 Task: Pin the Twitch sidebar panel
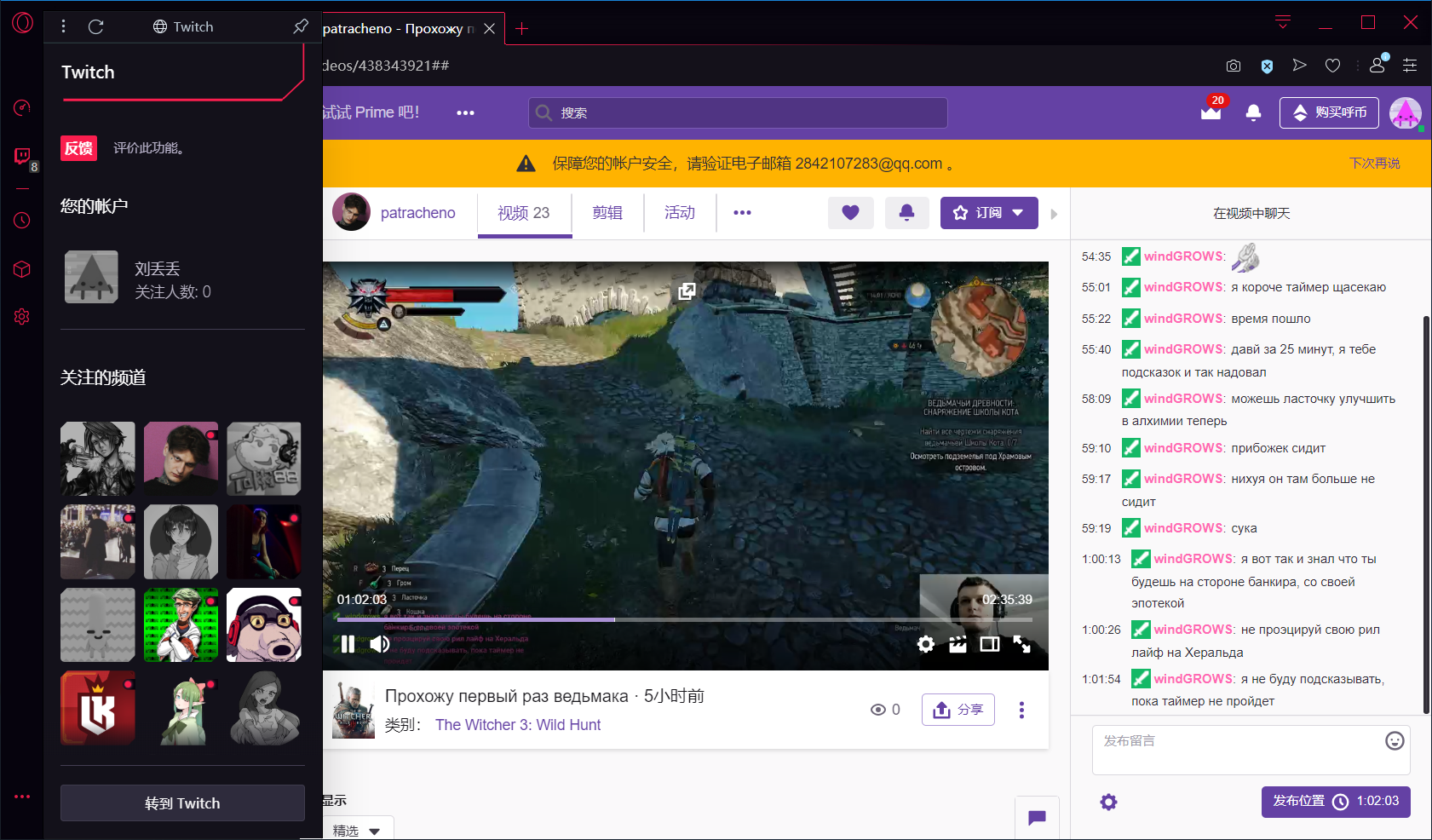pos(301,26)
